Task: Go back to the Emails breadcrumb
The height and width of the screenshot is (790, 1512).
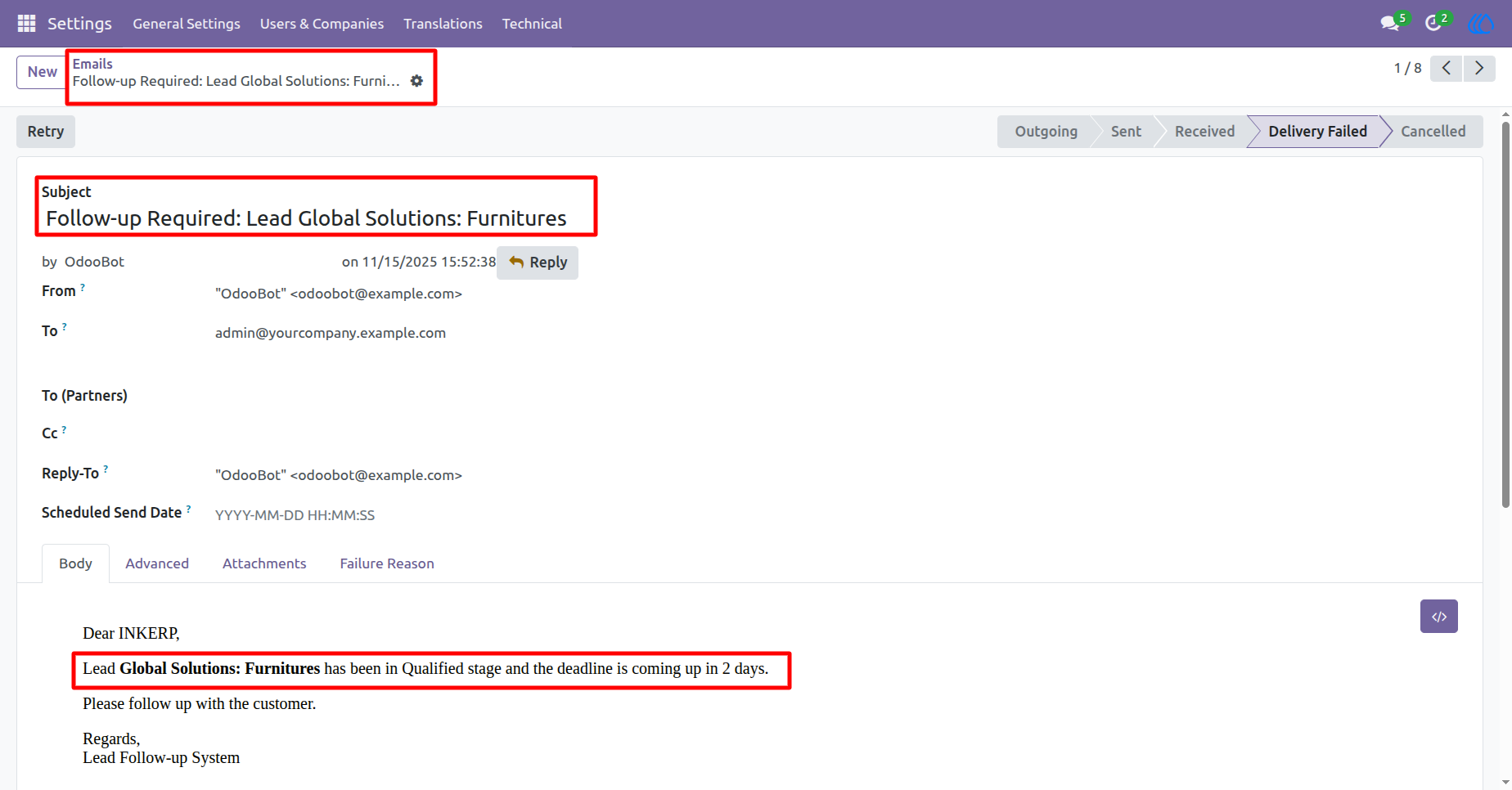Action: click(92, 64)
